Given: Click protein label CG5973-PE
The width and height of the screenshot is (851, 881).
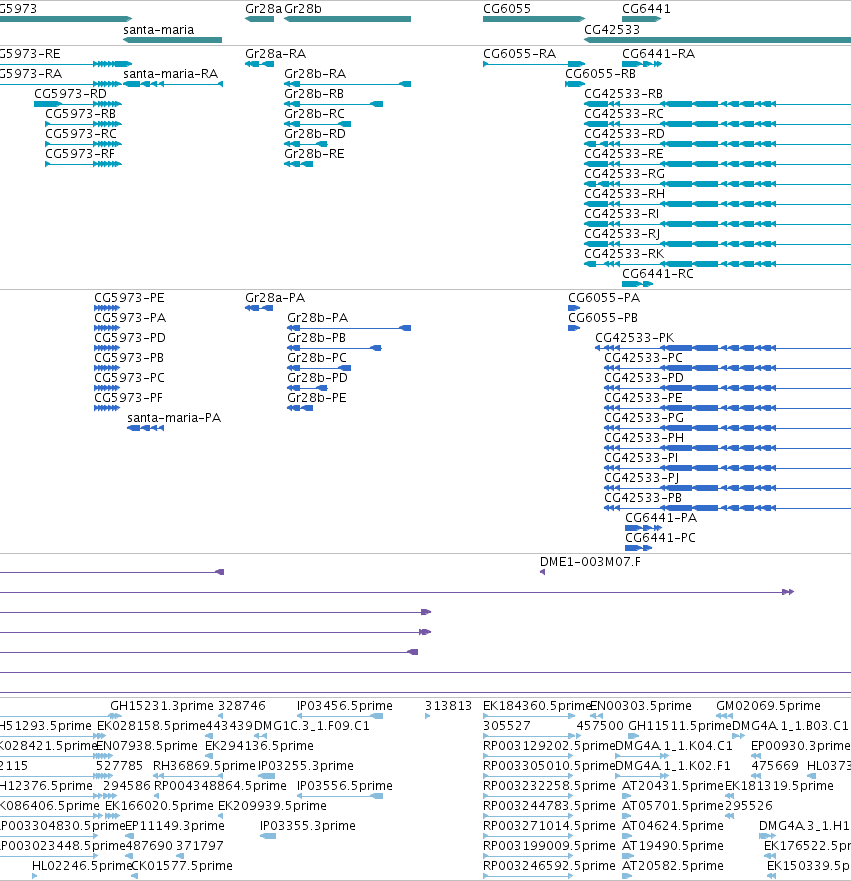Looking at the screenshot, I should click(x=129, y=298).
